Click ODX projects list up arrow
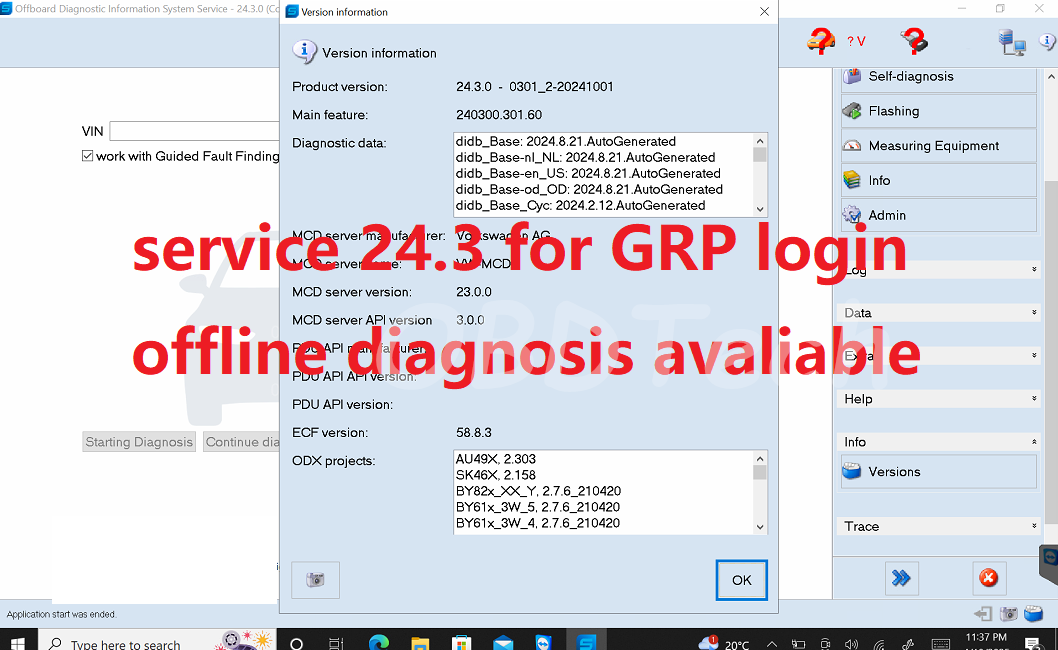This screenshot has width=1058, height=650. (x=760, y=458)
